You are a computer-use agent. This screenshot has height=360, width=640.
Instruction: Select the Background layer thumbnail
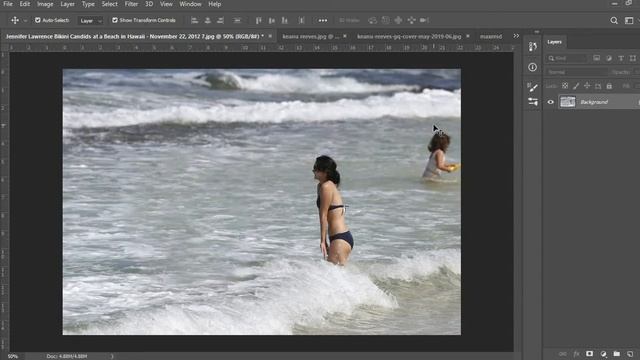567,102
